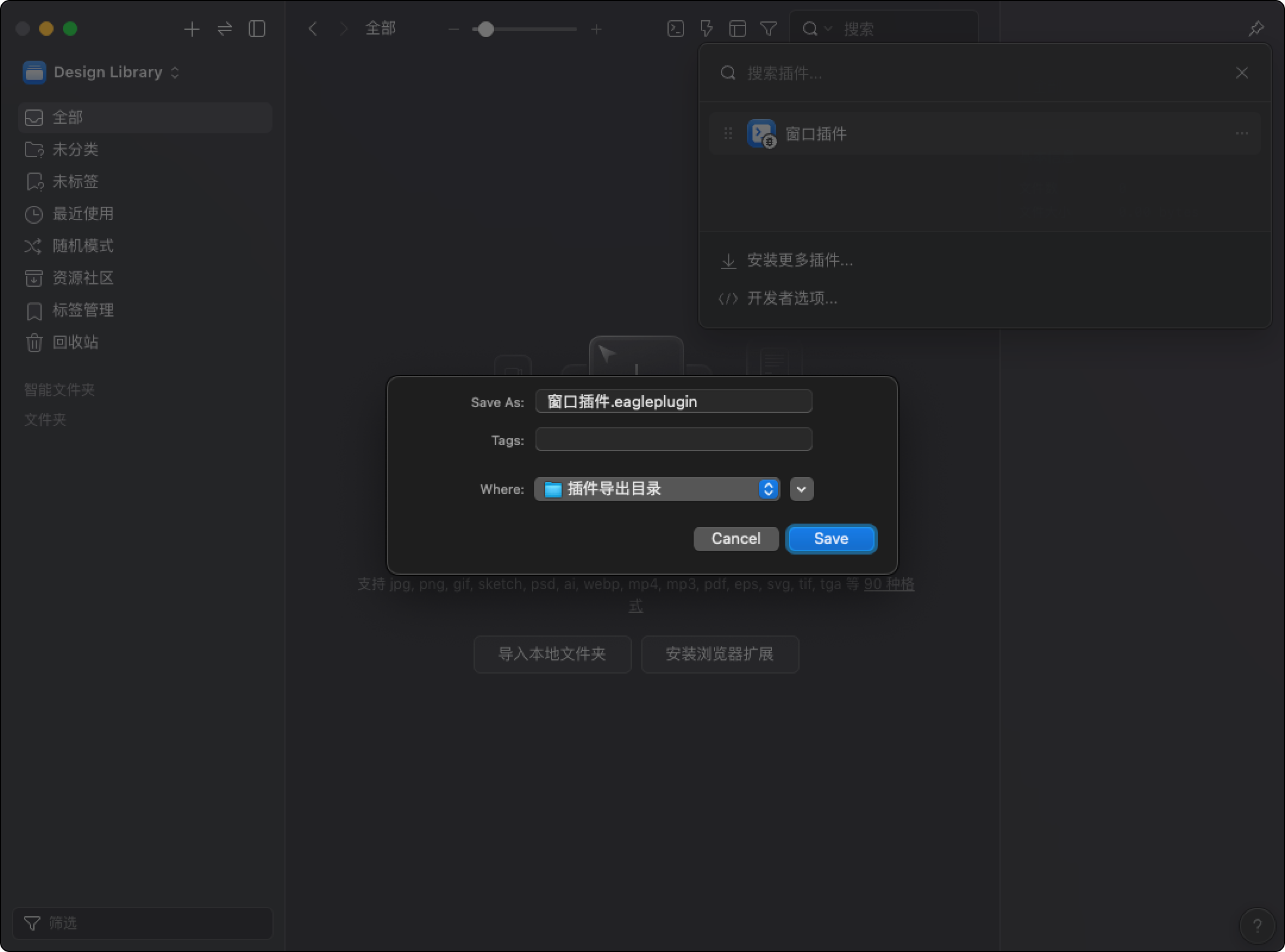Select 开发者选项 in plugin menu
Image resolution: width=1285 pixels, height=952 pixels.
pos(791,298)
